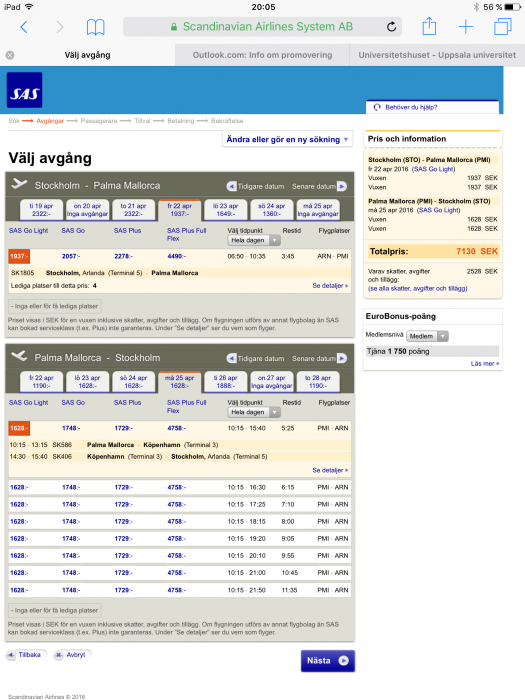The width and height of the screenshot is (525, 700).
Task: Open outbound Hela dagen time dropdown
Action: pos(254,240)
